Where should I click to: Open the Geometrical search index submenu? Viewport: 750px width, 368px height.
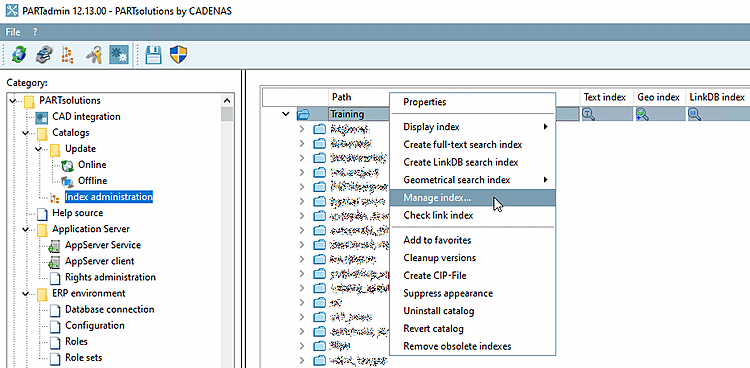click(473, 180)
